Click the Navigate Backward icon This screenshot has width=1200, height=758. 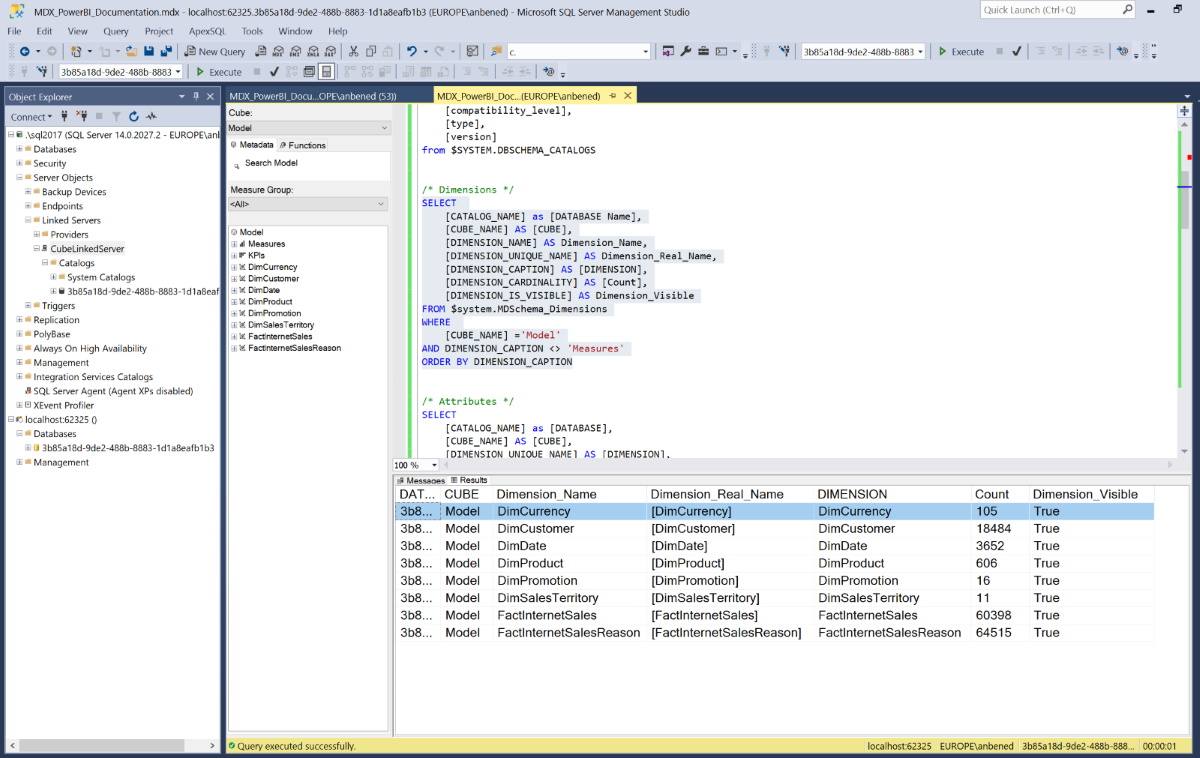coord(24,51)
